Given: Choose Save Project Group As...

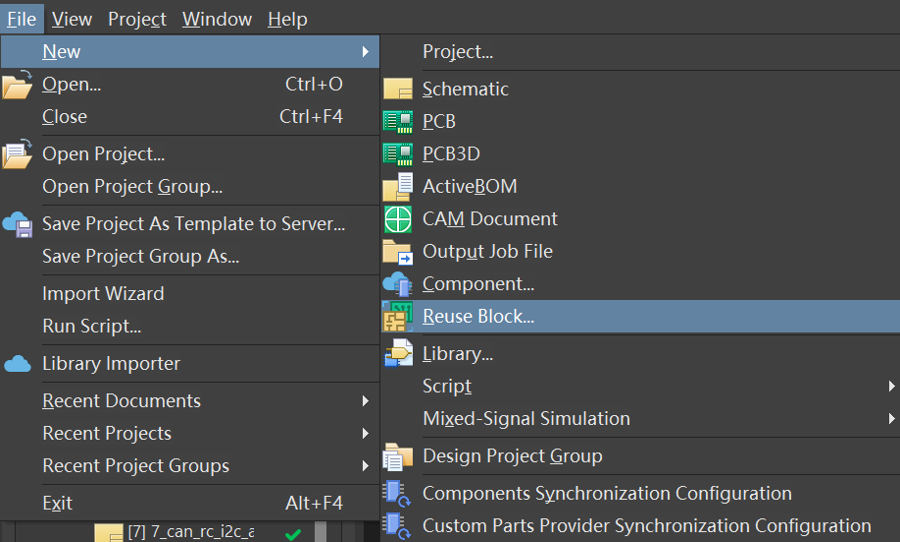Looking at the screenshot, I should pos(190,256).
